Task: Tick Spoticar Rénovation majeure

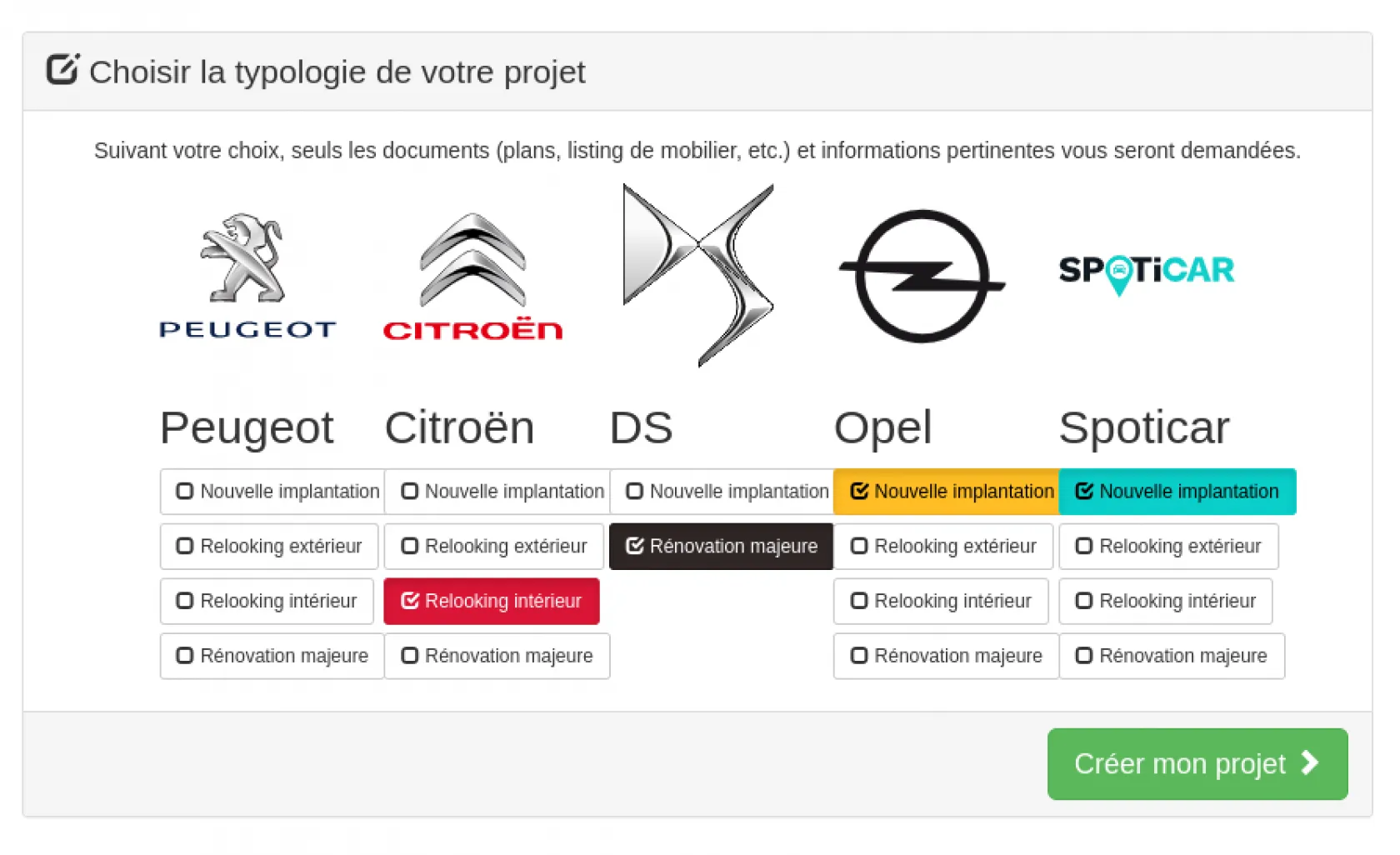Action: tap(1172, 657)
